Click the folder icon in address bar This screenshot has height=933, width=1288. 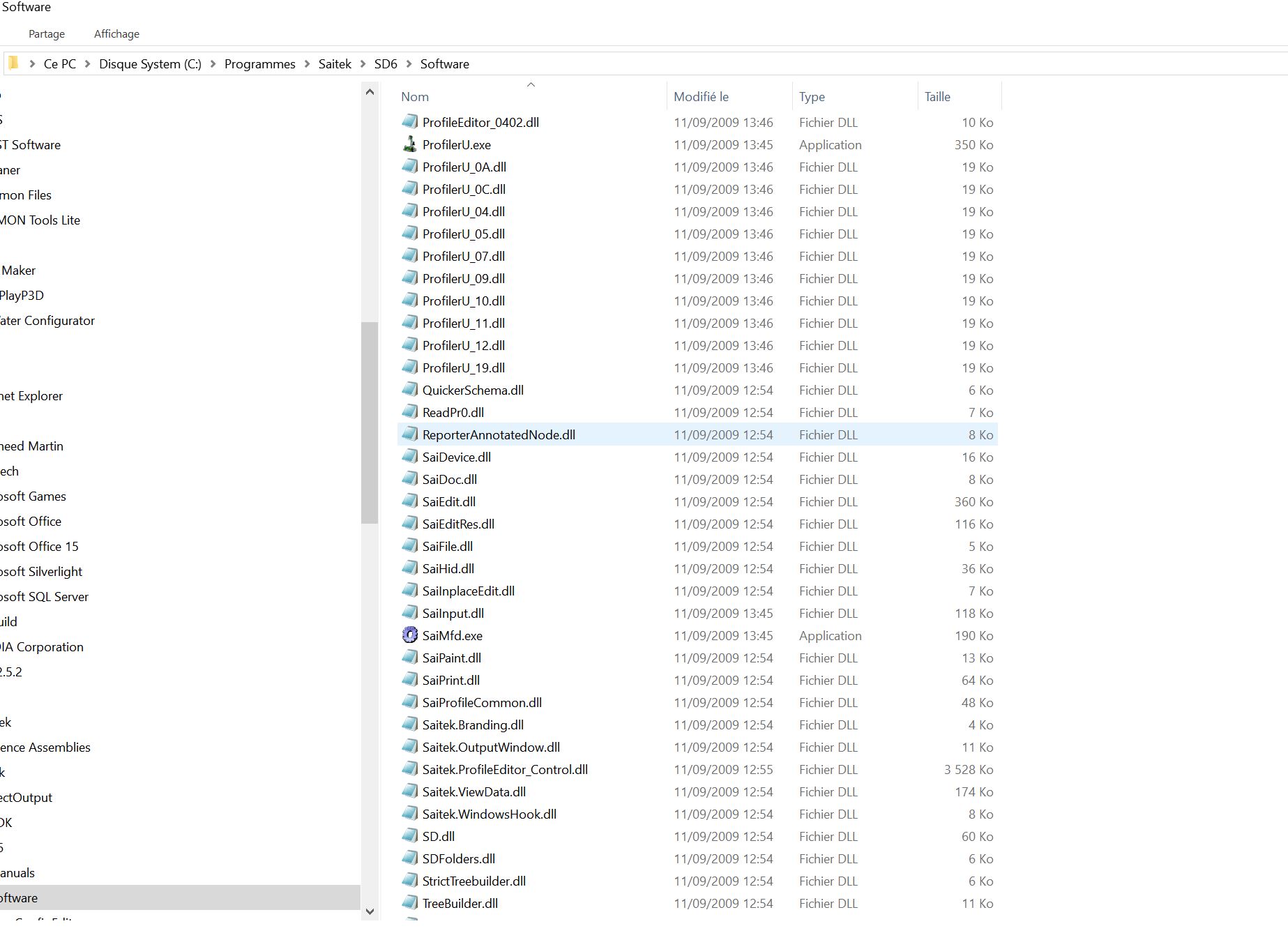[13, 63]
